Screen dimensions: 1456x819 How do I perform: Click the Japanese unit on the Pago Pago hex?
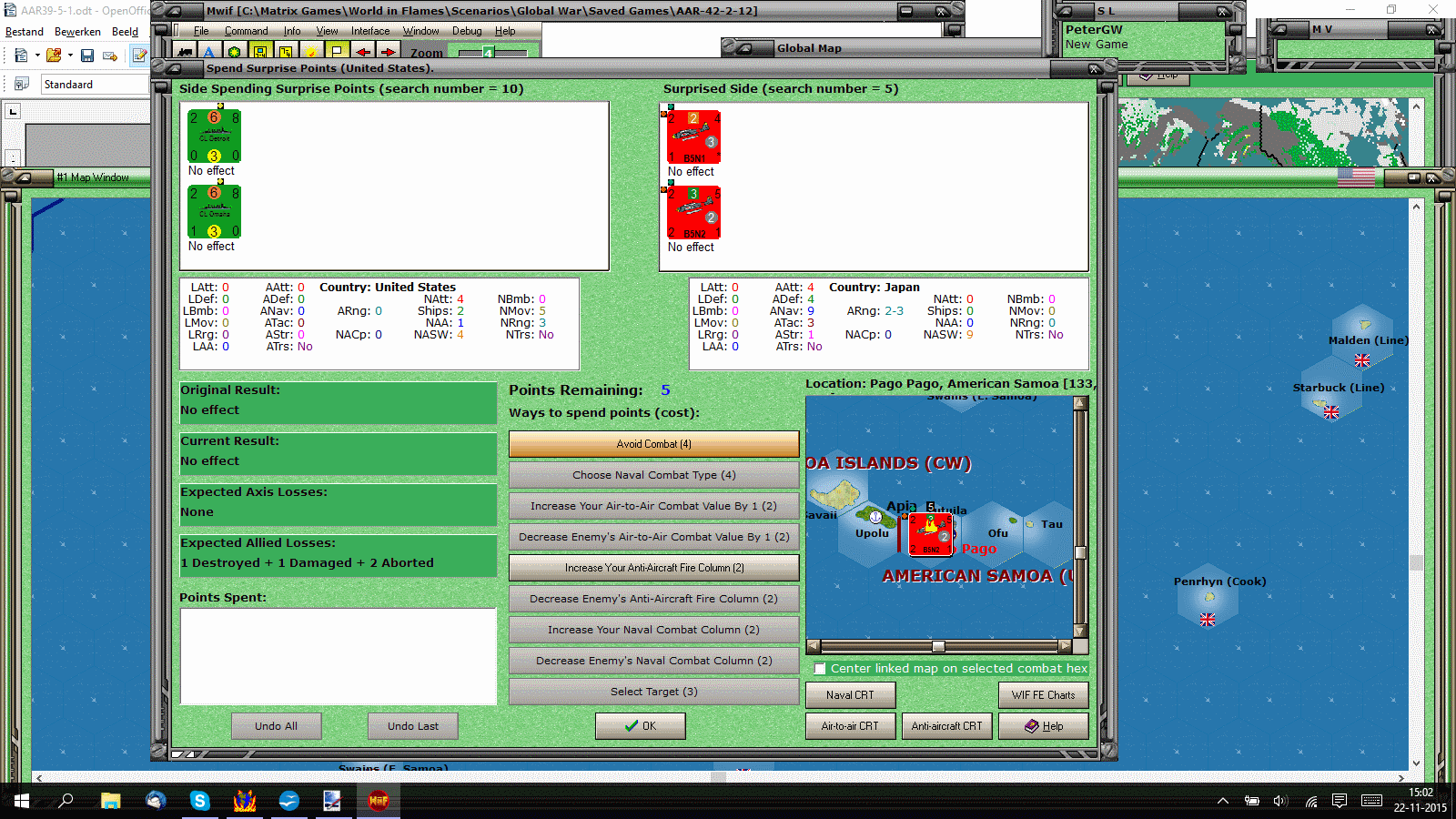(930, 534)
